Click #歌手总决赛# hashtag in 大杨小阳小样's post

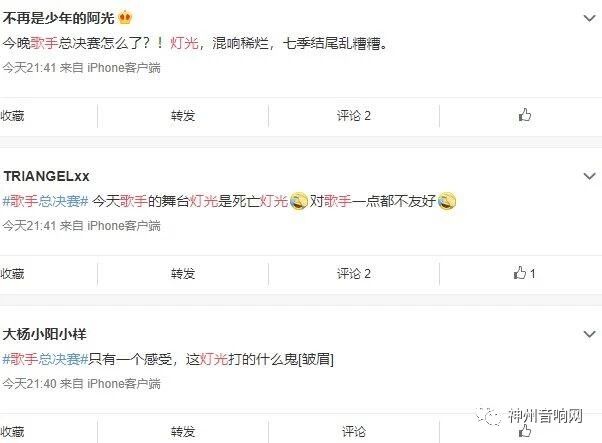(46, 359)
